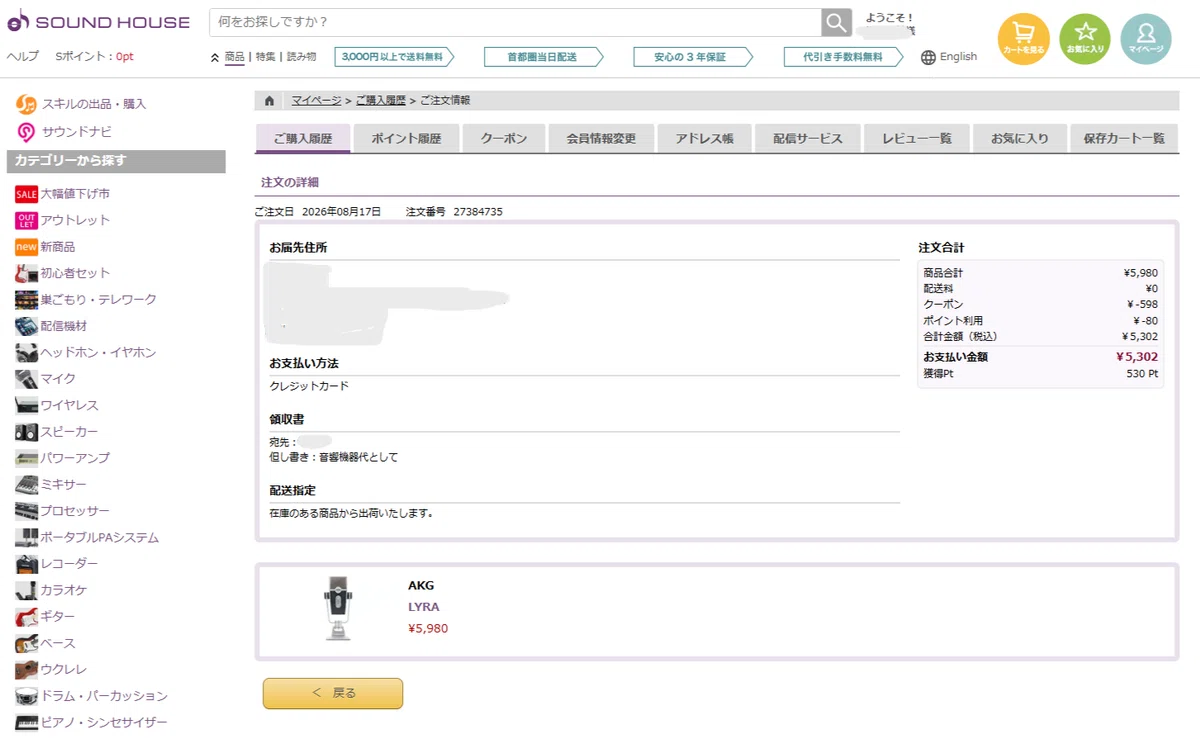1200x738 pixels.
Task: Click the 特集 navigation link
Action: coord(265,57)
